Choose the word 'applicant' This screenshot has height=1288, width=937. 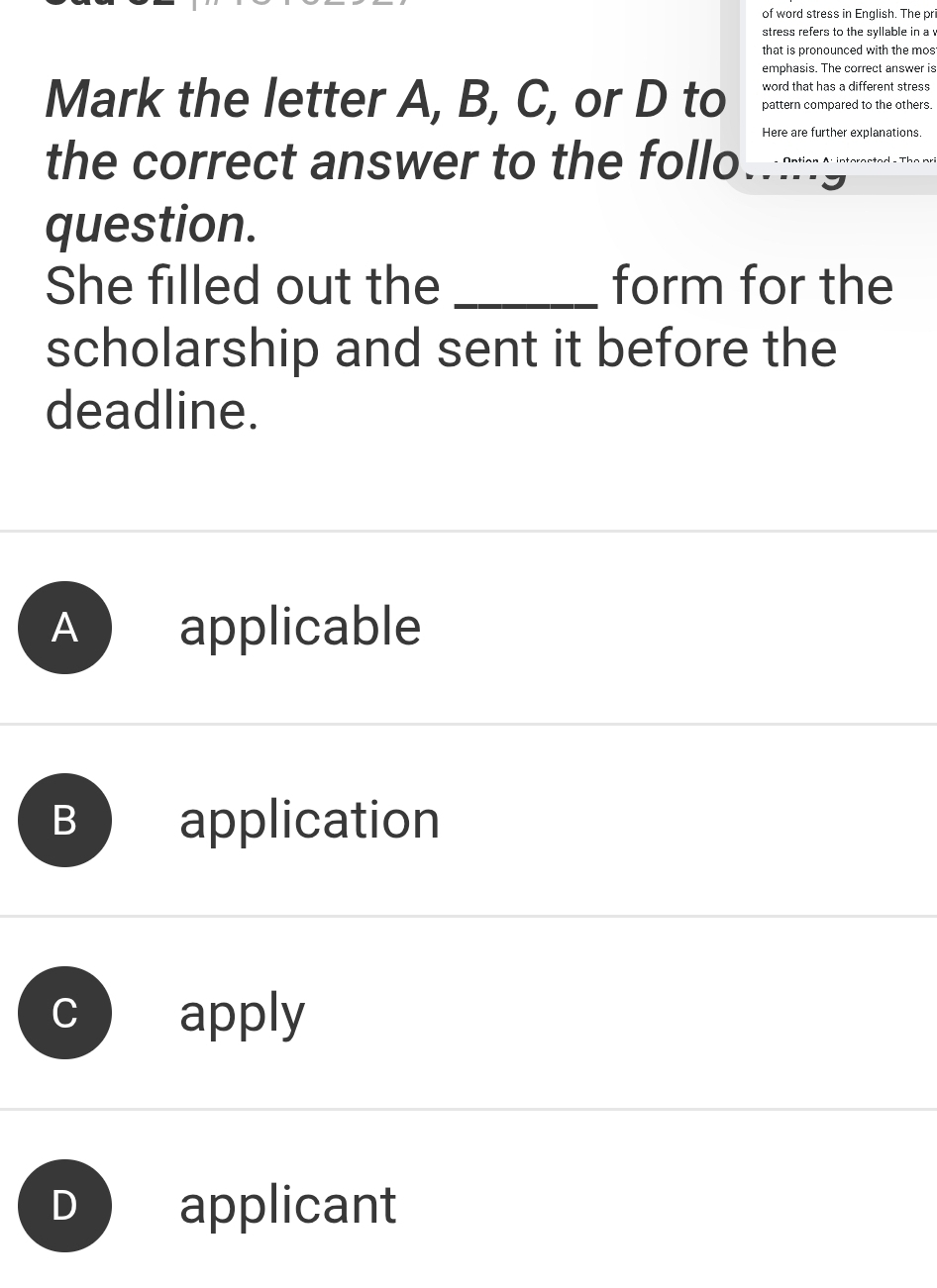(x=287, y=1205)
